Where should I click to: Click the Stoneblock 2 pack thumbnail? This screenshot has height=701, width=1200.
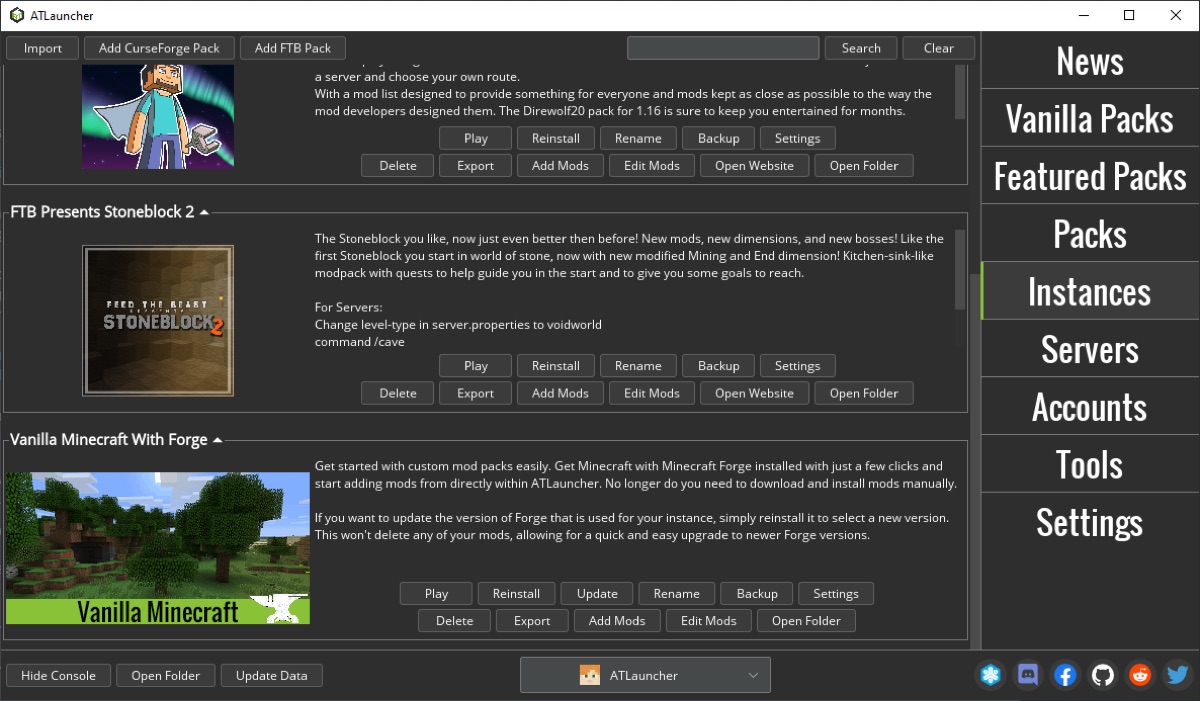coord(158,319)
